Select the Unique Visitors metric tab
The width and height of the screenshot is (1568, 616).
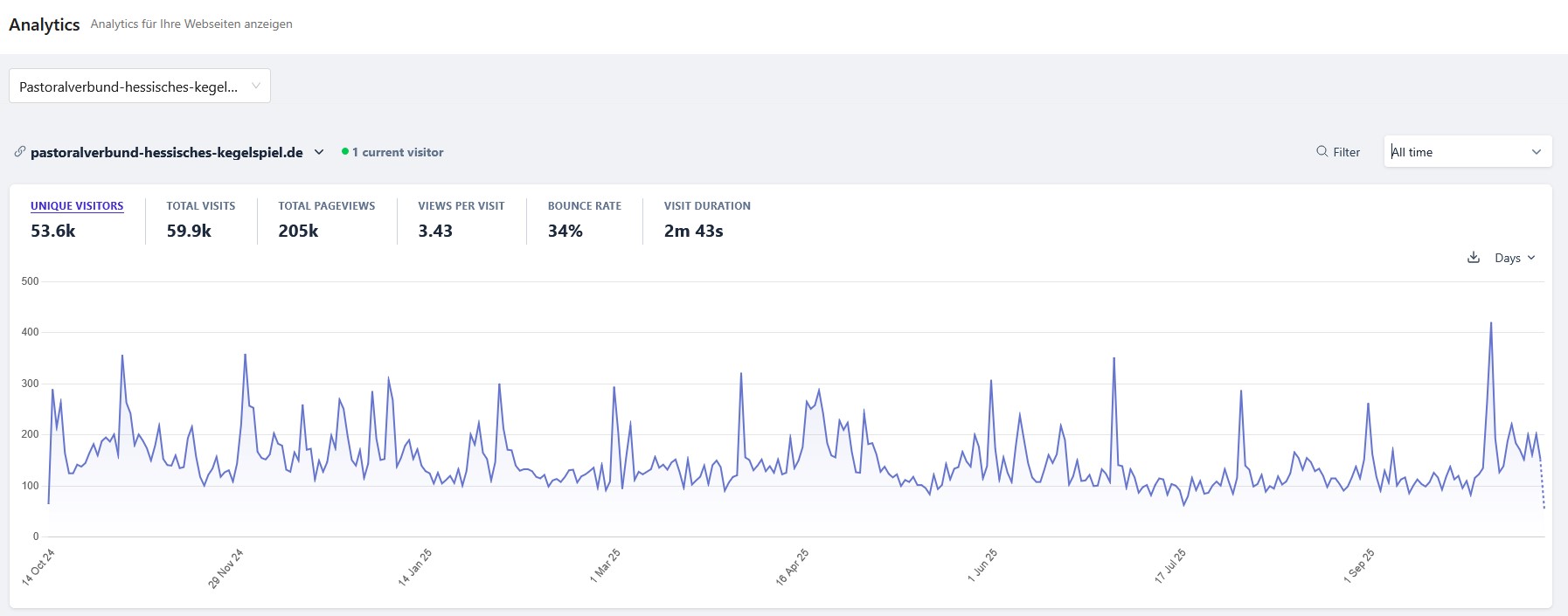pos(77,206)
